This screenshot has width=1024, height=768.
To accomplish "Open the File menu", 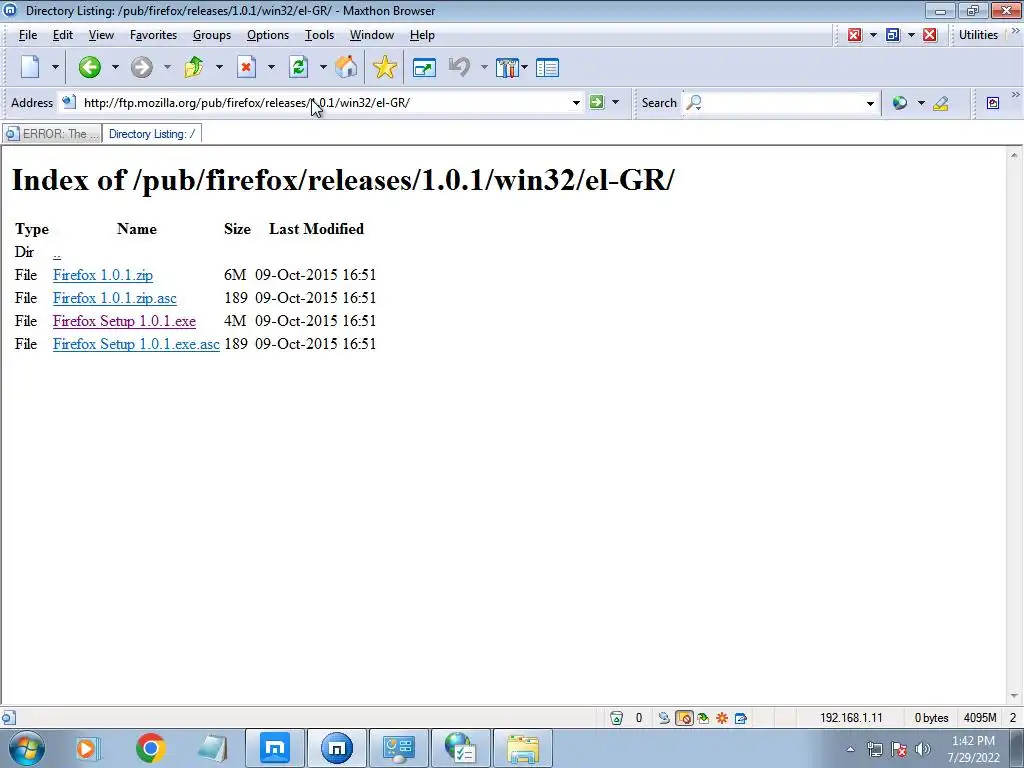I will (x=27, y=35).
